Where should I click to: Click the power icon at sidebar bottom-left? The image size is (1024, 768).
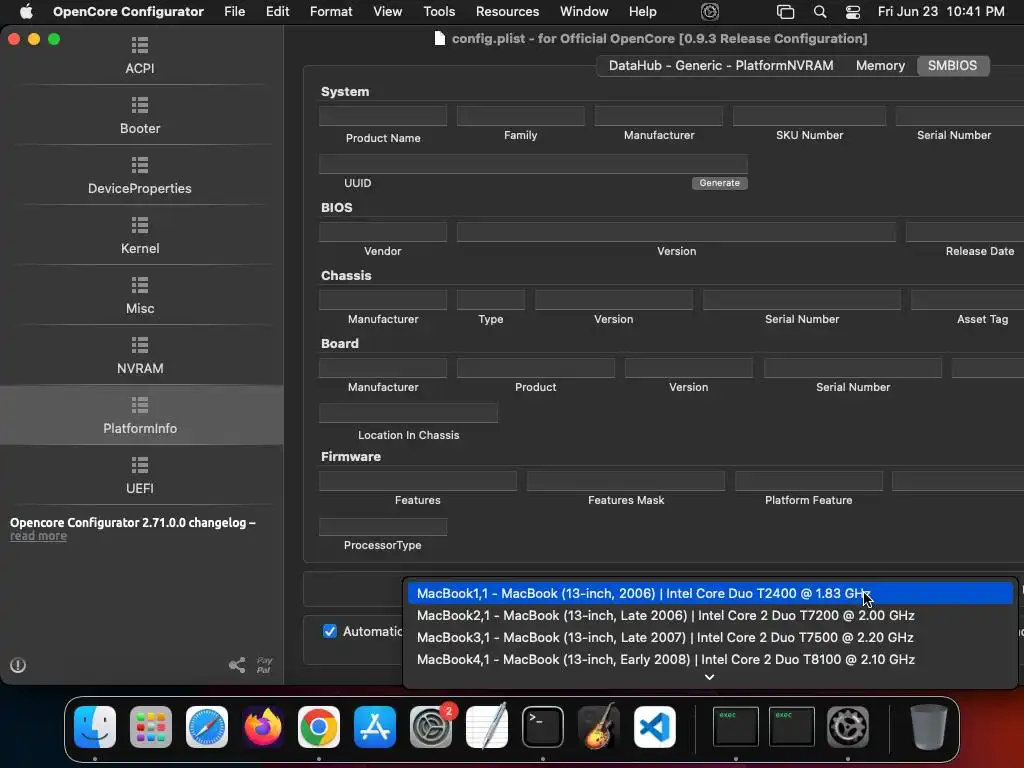click(x=18, y=665)
